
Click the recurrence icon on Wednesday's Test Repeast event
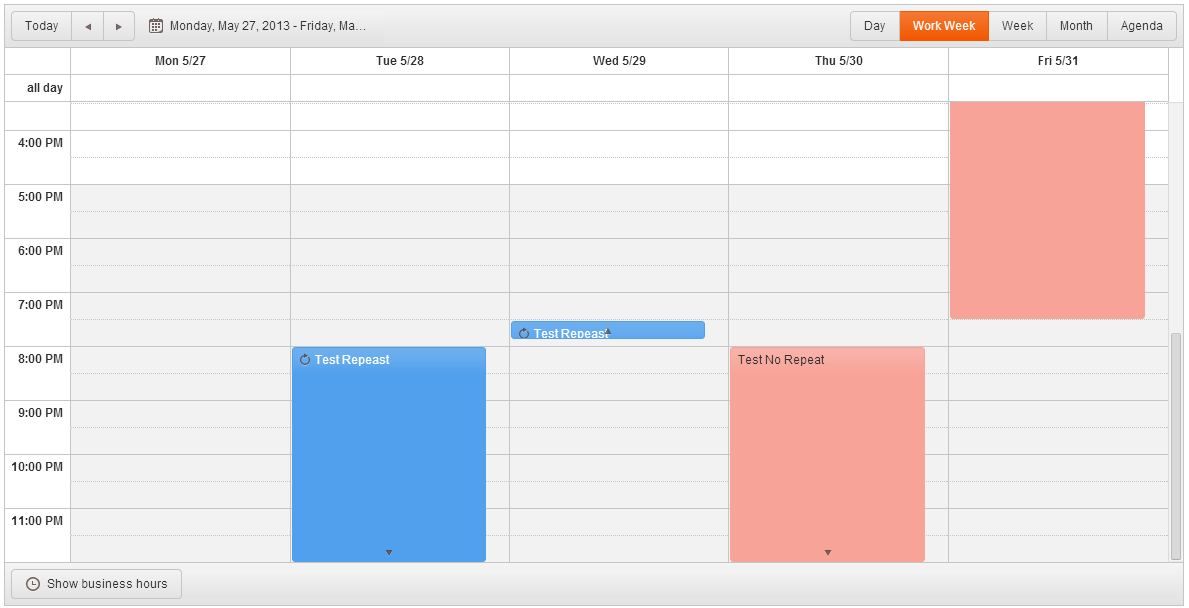coord(523,333)
